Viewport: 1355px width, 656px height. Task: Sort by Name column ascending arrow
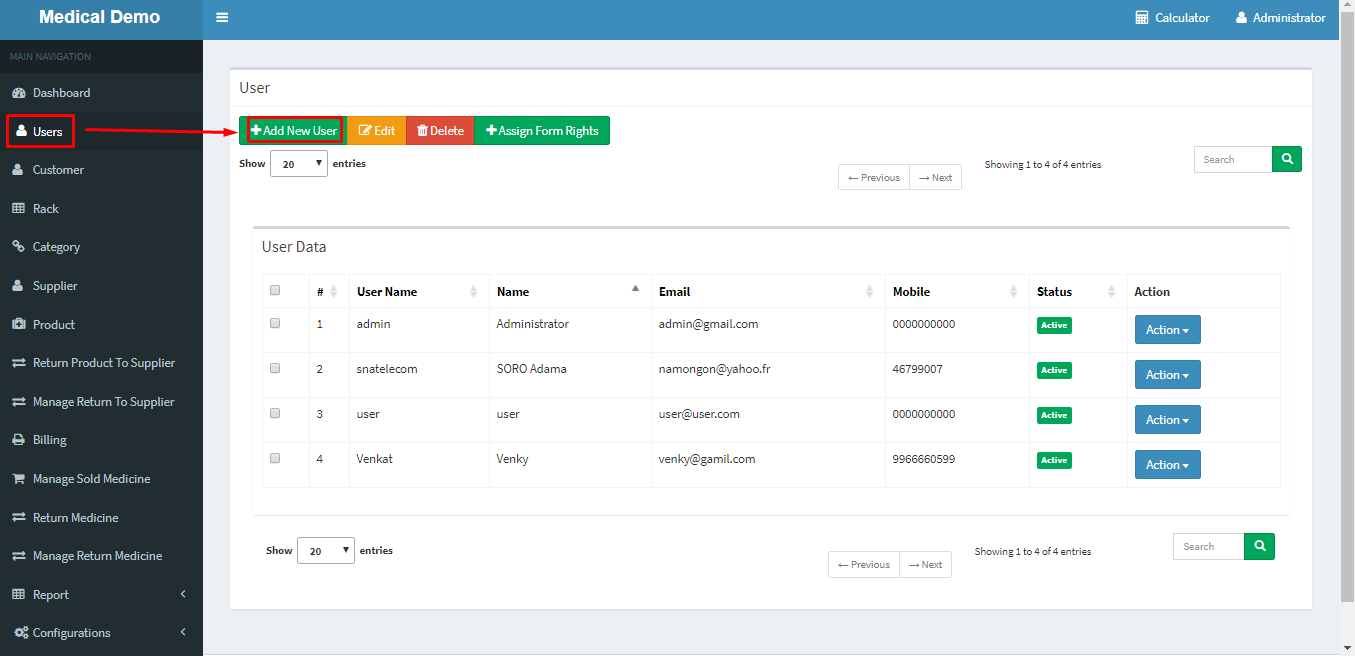(635, 289)
